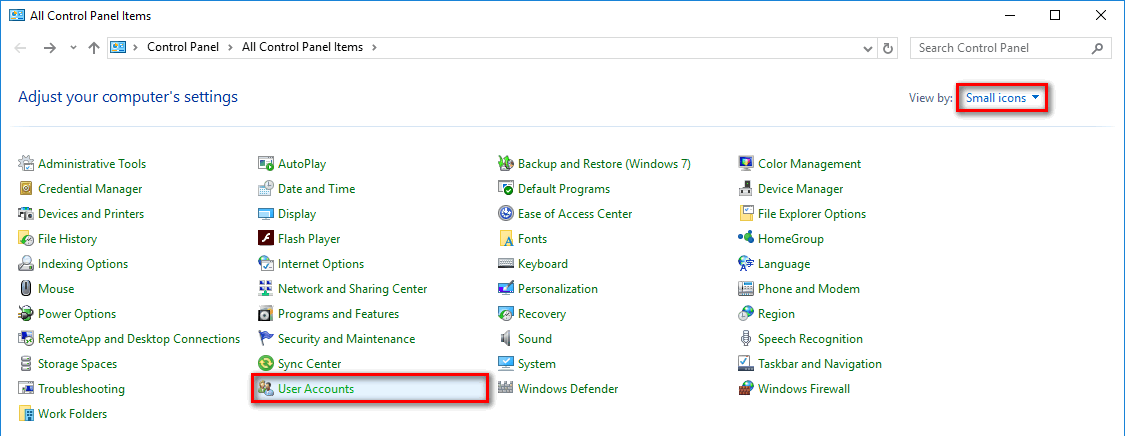Click the Control Panel icon in address bar
This screenshot has width=1125, height=436.
click(118, 47)
